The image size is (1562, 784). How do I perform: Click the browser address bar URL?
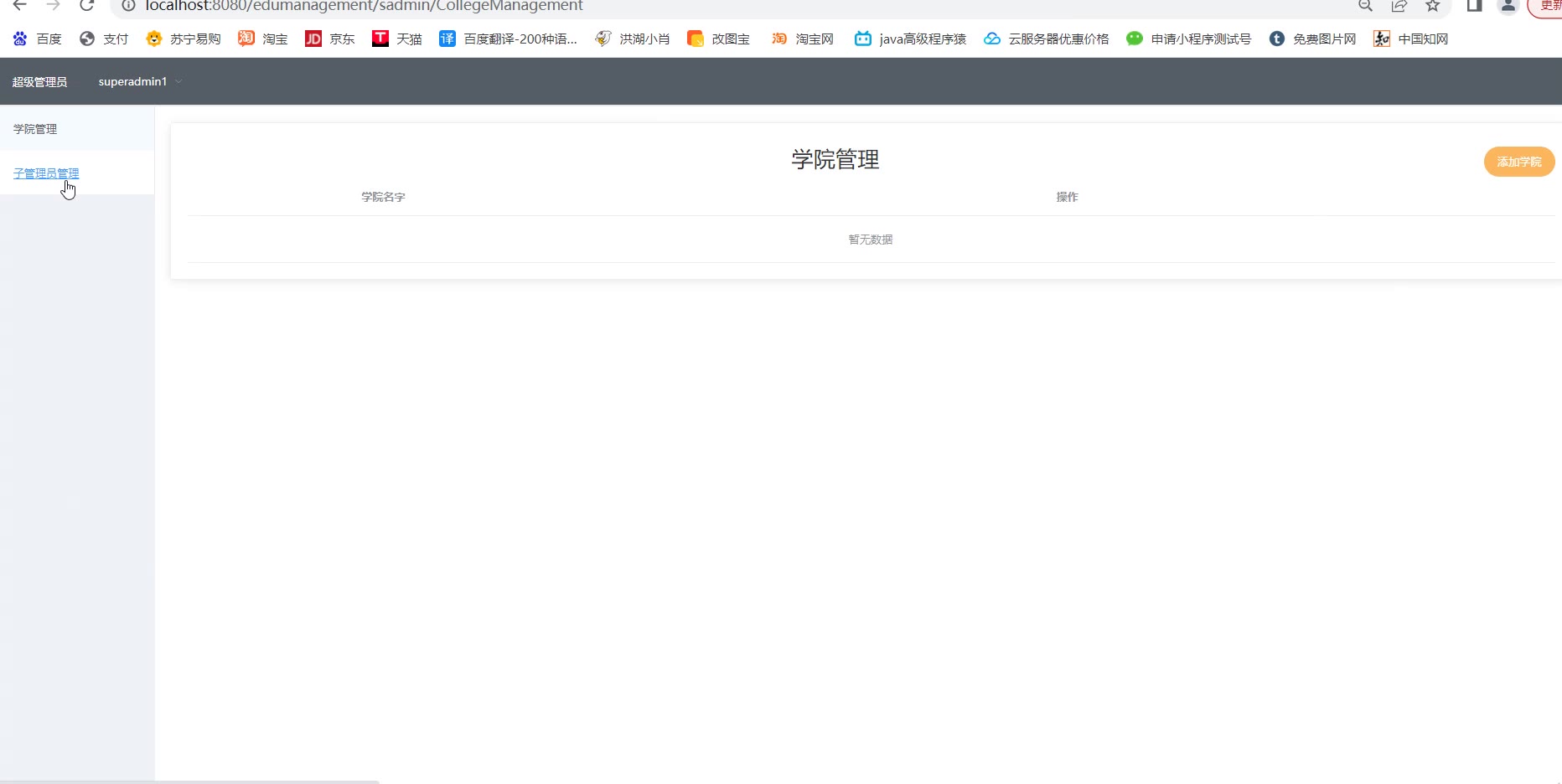point(364,6)
